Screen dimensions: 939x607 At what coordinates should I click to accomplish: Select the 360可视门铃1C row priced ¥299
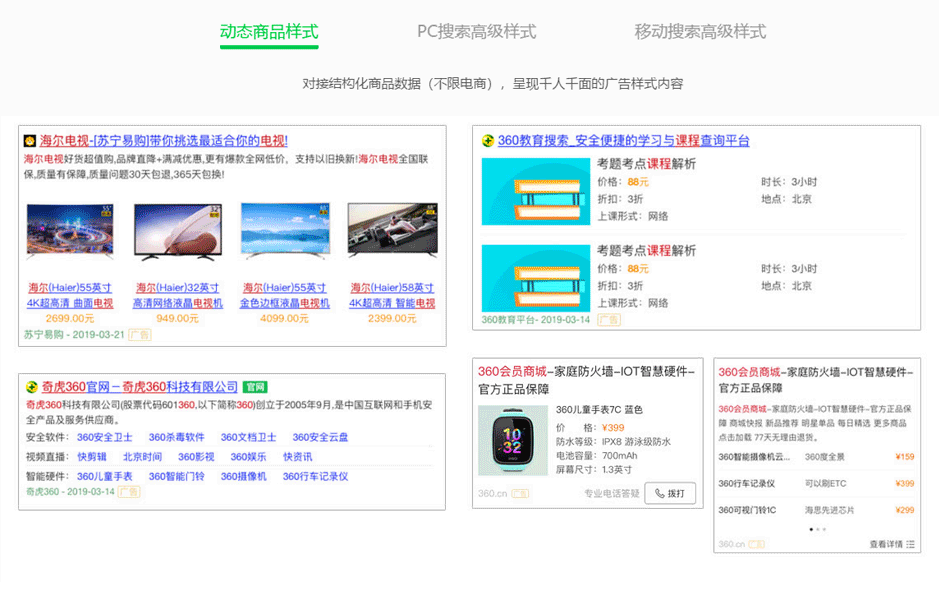[816, 511]
